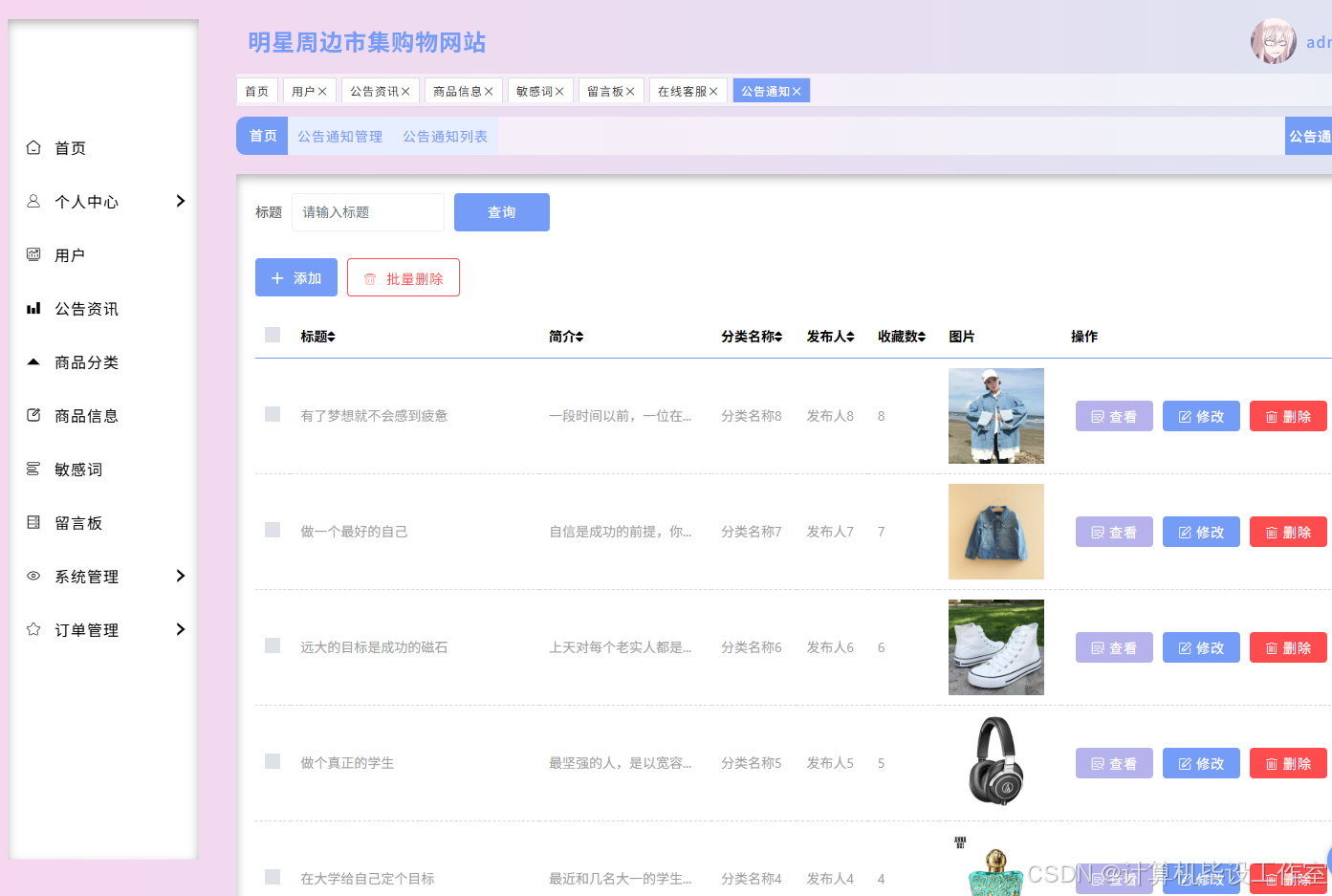Select the 公告资讯 sidebar menu item
This screenshot has width=1332, height=896.
(x=103, y=308)
